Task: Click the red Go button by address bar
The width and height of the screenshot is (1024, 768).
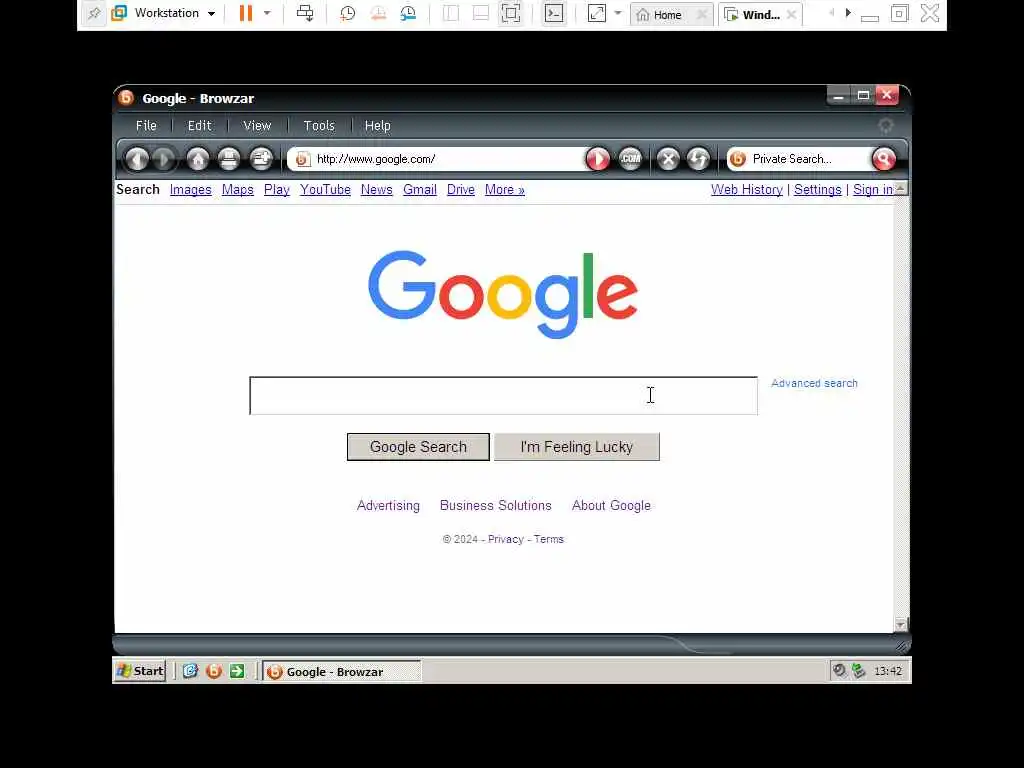Action: coord(598,159)
